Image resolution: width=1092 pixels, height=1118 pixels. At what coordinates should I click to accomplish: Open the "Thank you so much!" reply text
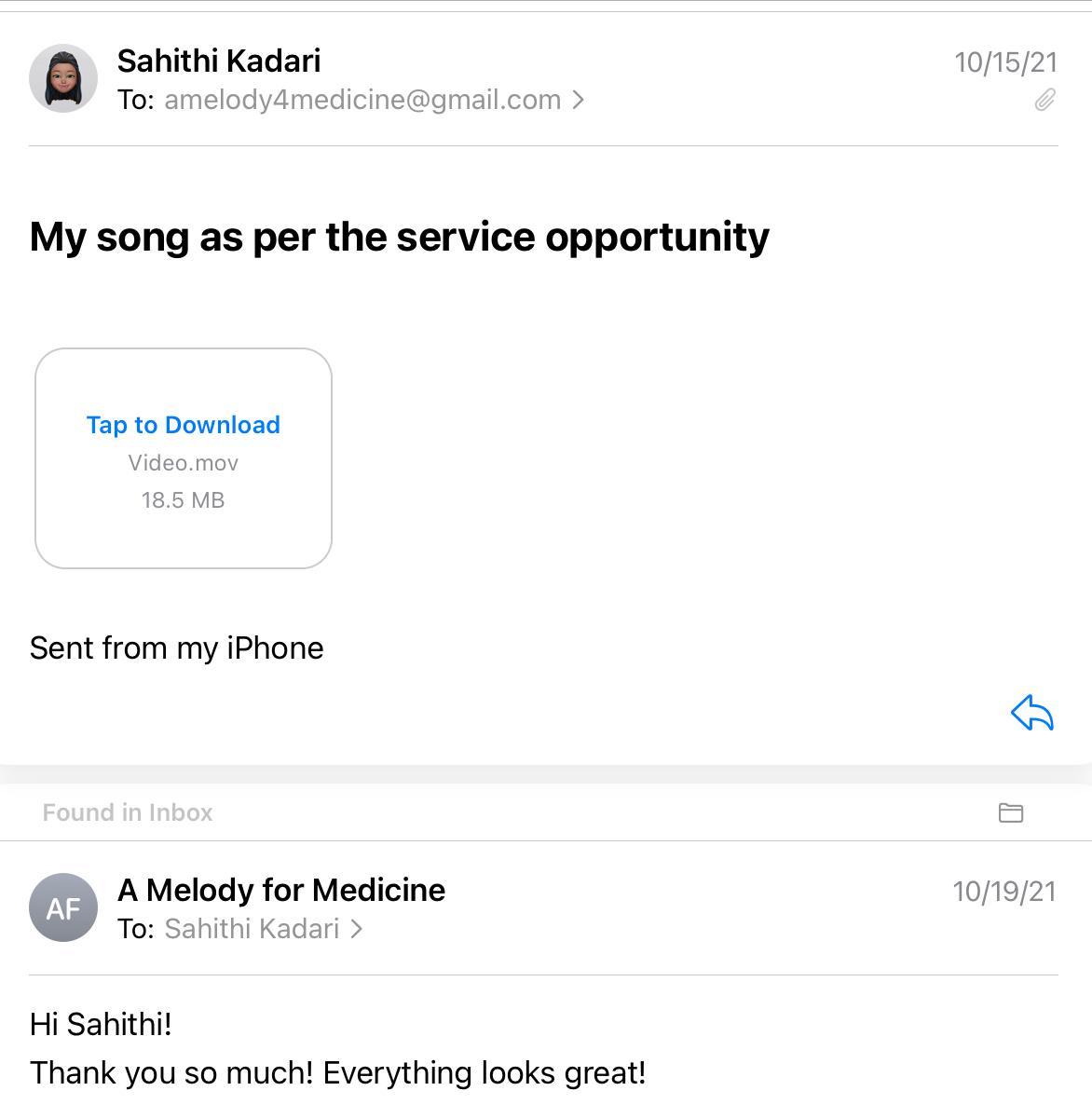click(337, 1072)
